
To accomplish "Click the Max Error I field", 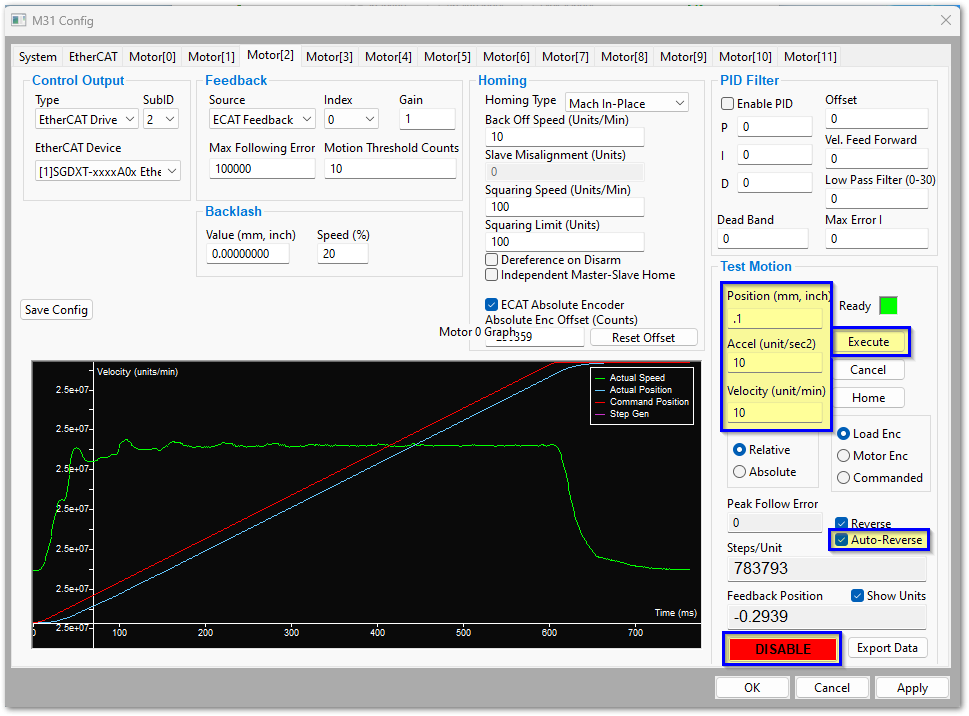I will (x=876, y=238).
